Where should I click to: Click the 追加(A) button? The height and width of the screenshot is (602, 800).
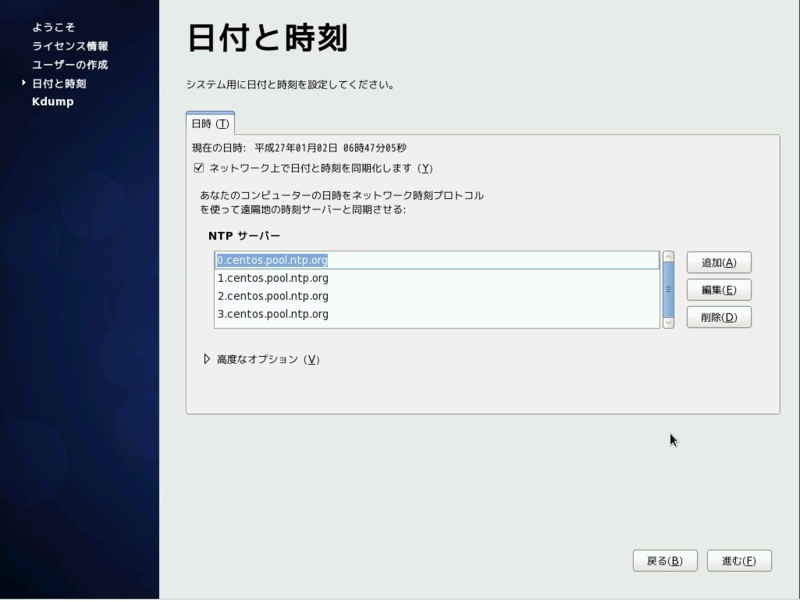pos(719,262)
